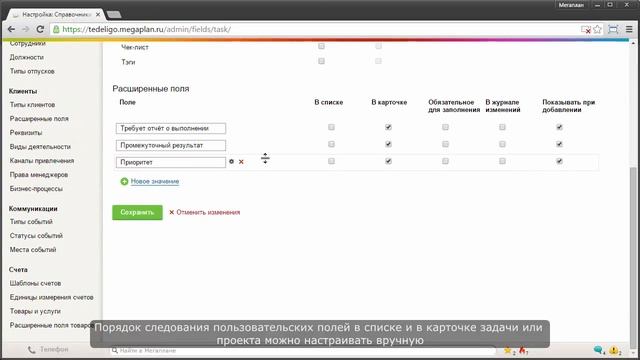The height and width of the screenshot is (360, 640).
Task: Toggle В списке for Требует отчёт о выполнении
Action: pyautogui.click(x=331, y=127)
